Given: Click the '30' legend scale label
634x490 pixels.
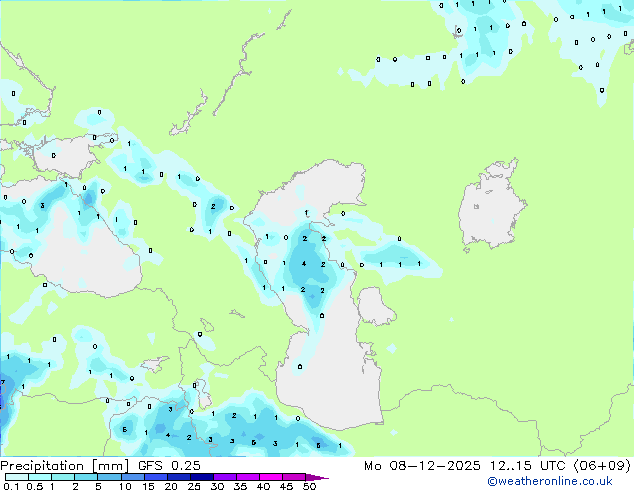Looking at the screenshot, I should pyautogui.click(x=217, y=486).
